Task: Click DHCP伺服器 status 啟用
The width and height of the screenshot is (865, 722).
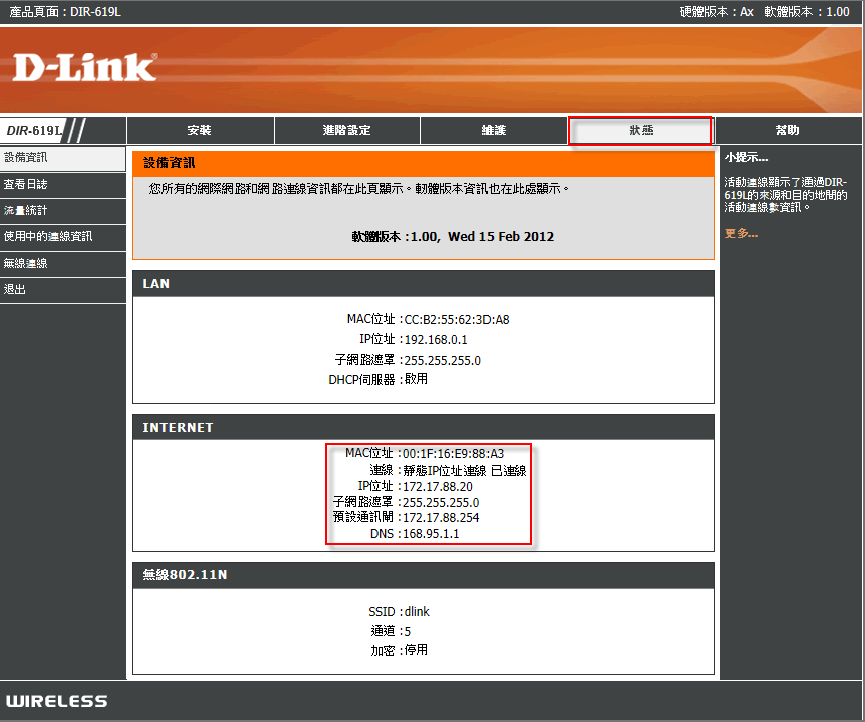Action: click(x=416, y=379)
